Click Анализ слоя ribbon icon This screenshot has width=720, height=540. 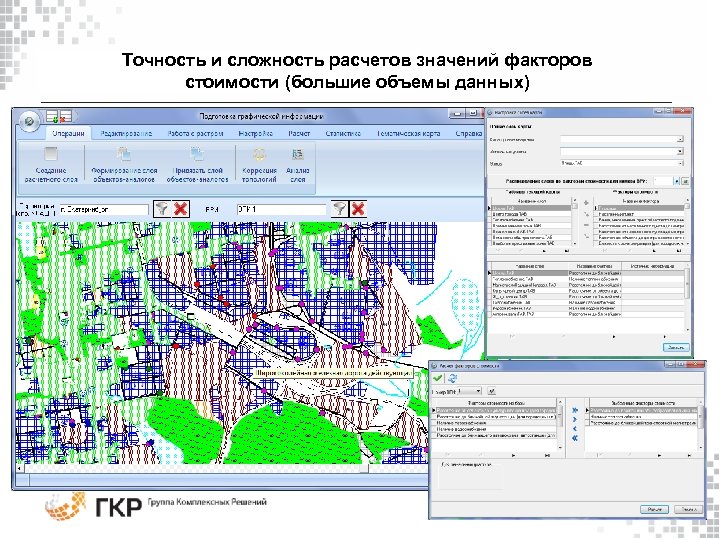pyautogui.click(x=298, y=153)
